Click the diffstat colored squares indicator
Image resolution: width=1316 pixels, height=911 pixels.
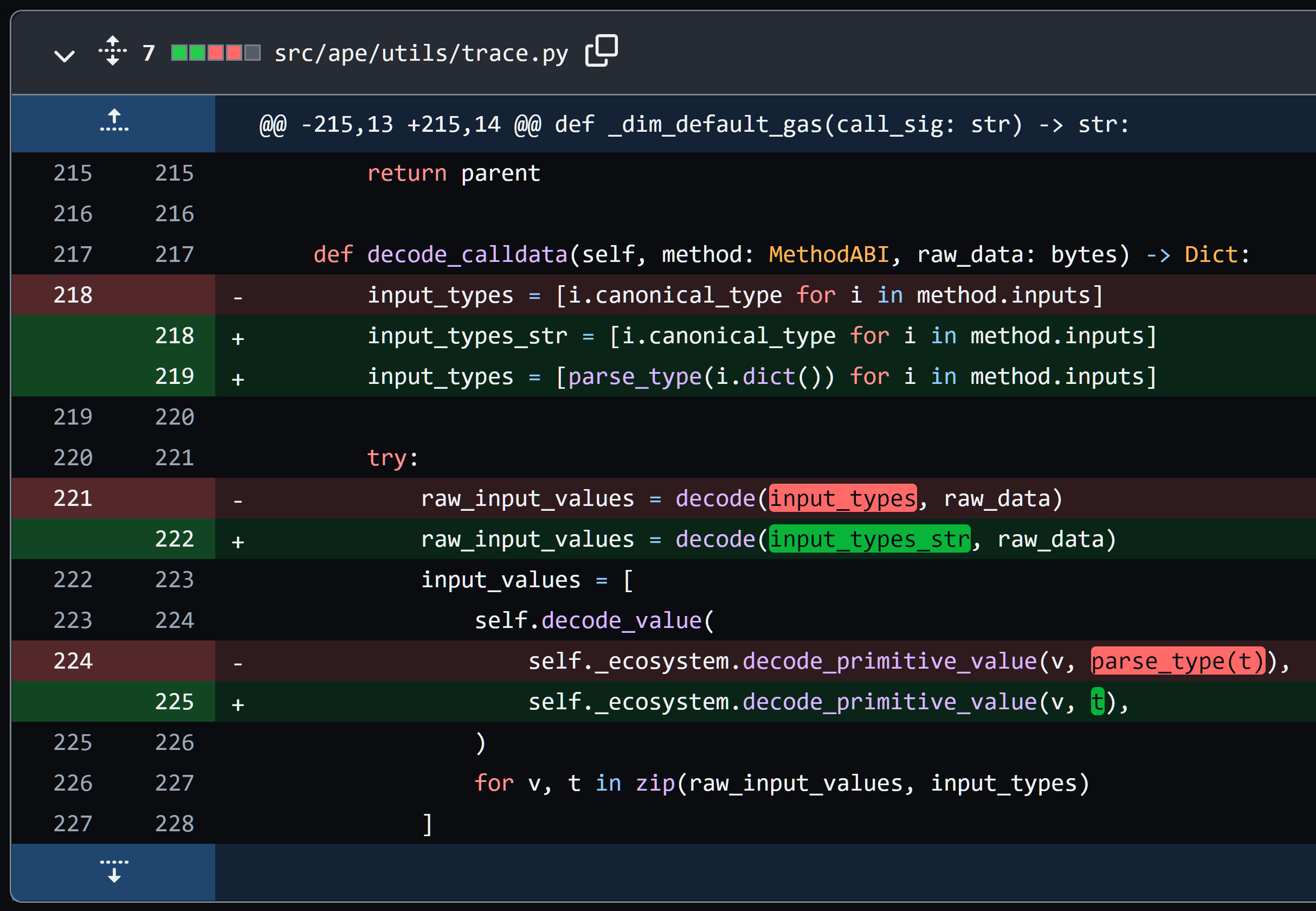216,53
